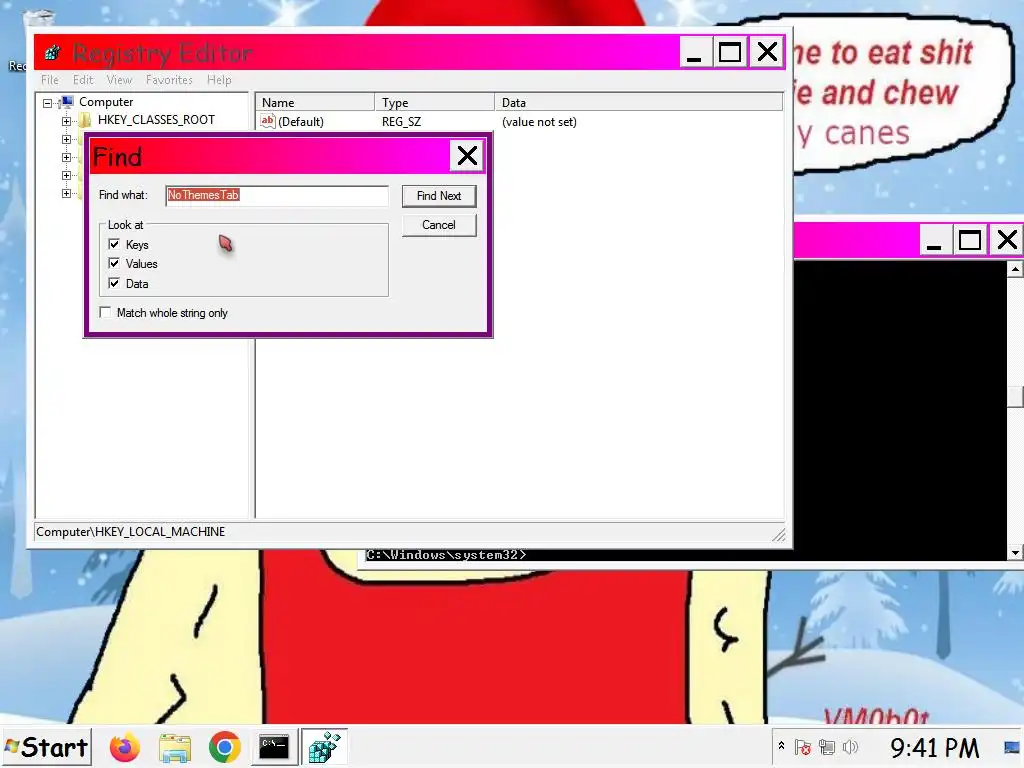Close the Find dialog with the X

(x=467, y=156)
